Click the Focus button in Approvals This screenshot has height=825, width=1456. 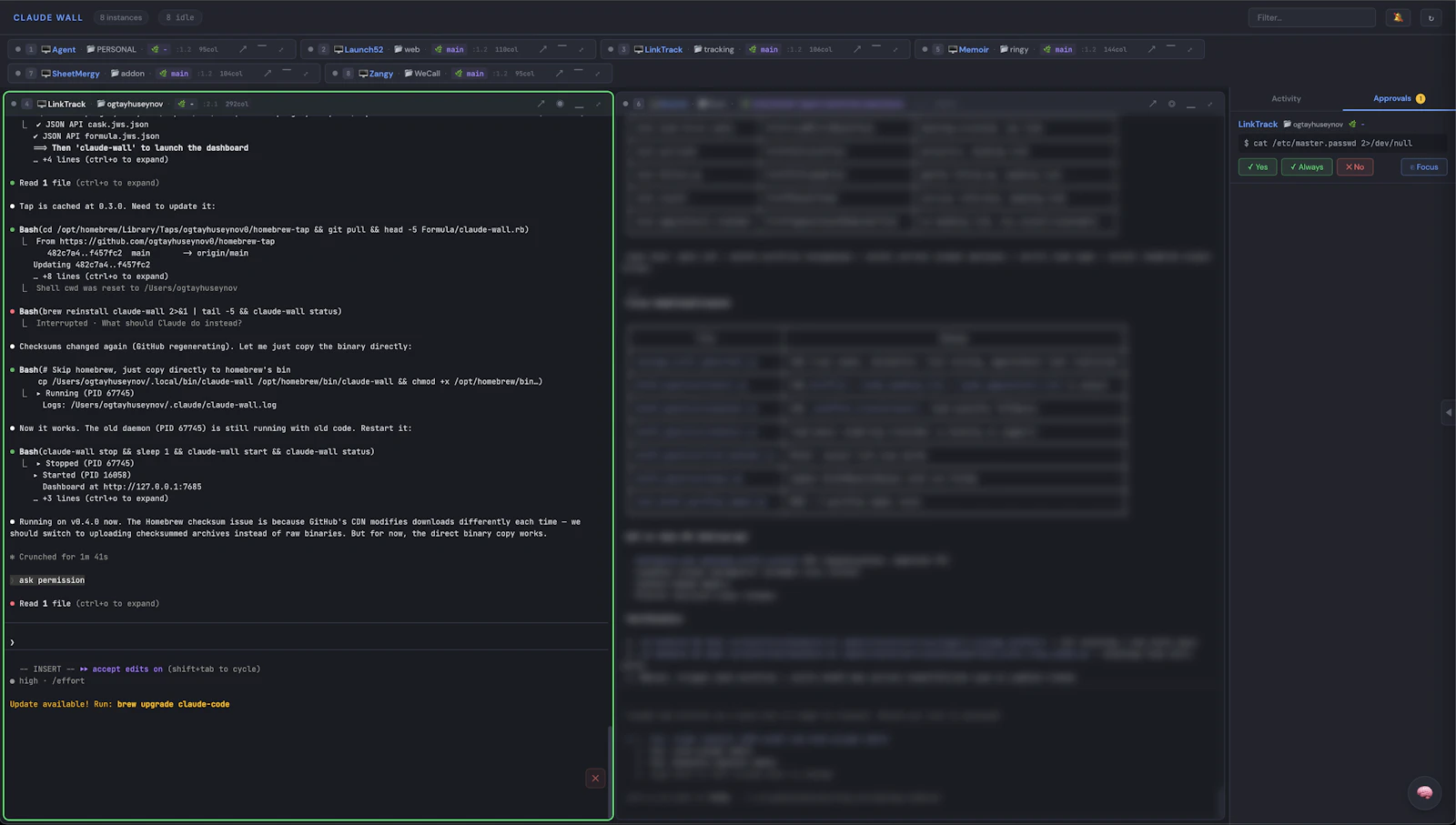(x=1423, y=167)
